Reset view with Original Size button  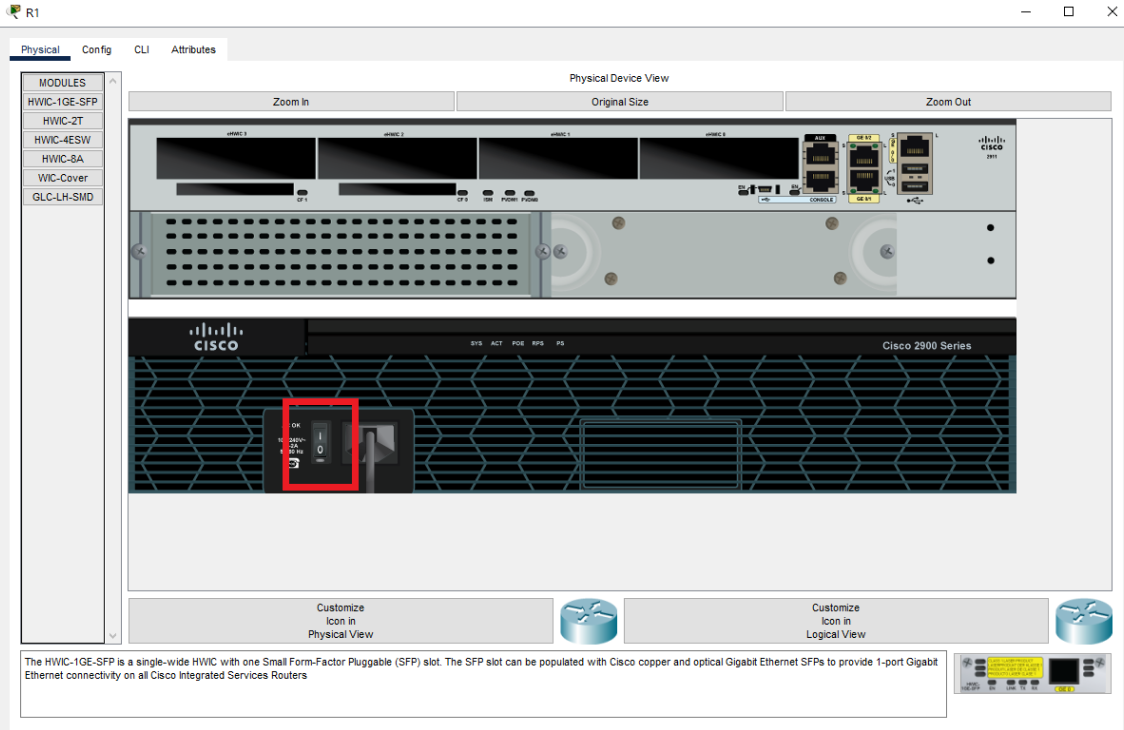(x=620, y=102)
